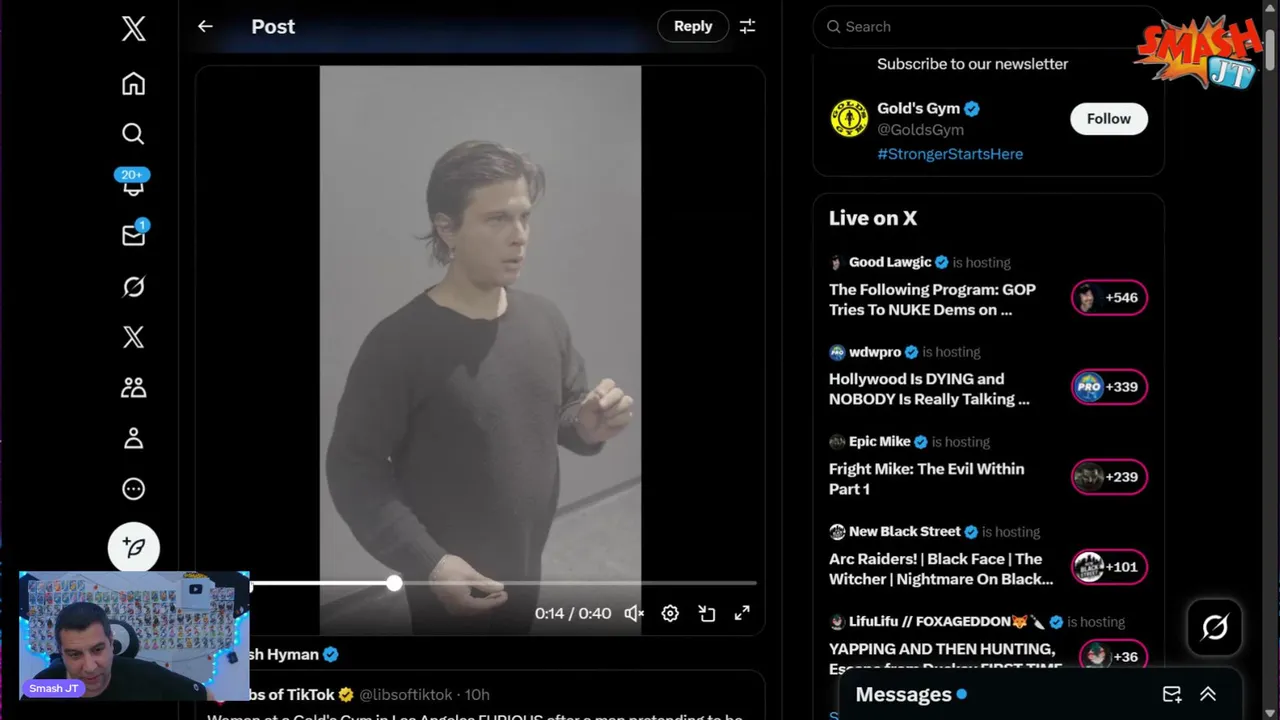The image size is (1280, 720).
Task: Open Communities icon in left sidebar
Action: click(133, 387)
